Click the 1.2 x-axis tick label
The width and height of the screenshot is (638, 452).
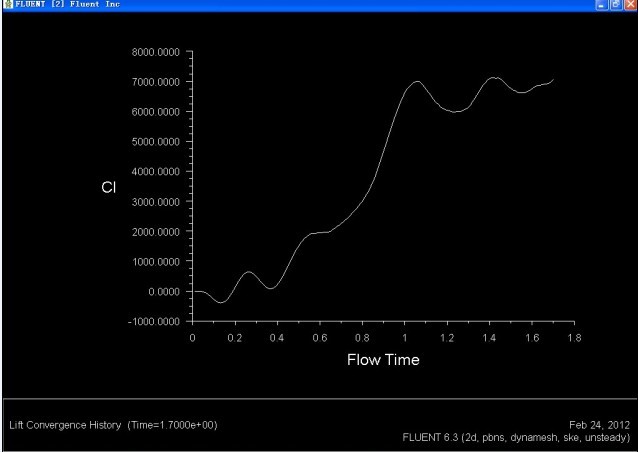click(x=447, y=338)
